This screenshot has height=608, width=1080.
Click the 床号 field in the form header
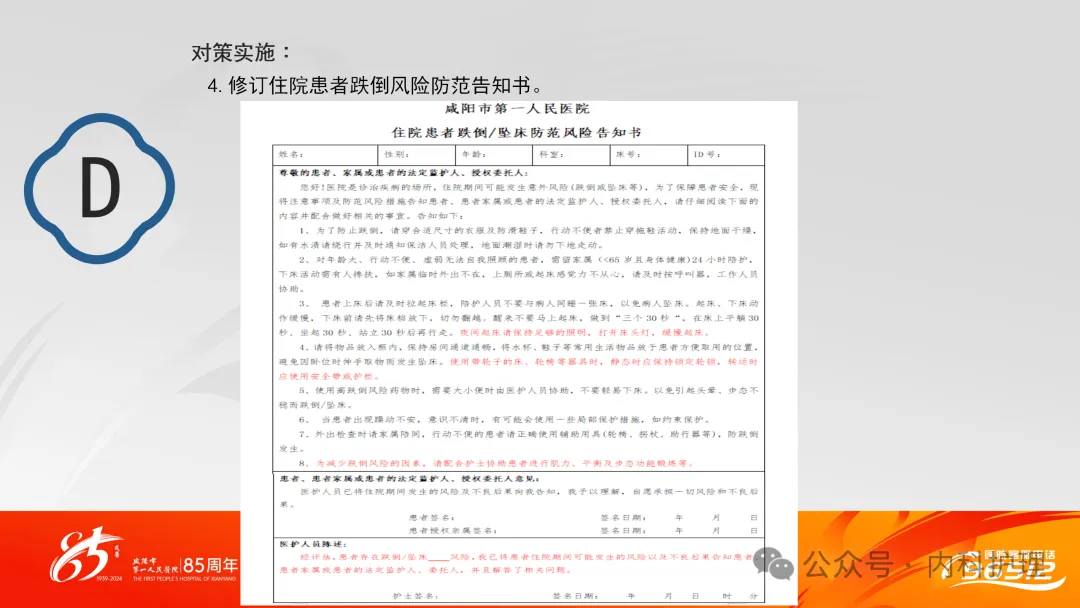(648, 155)
